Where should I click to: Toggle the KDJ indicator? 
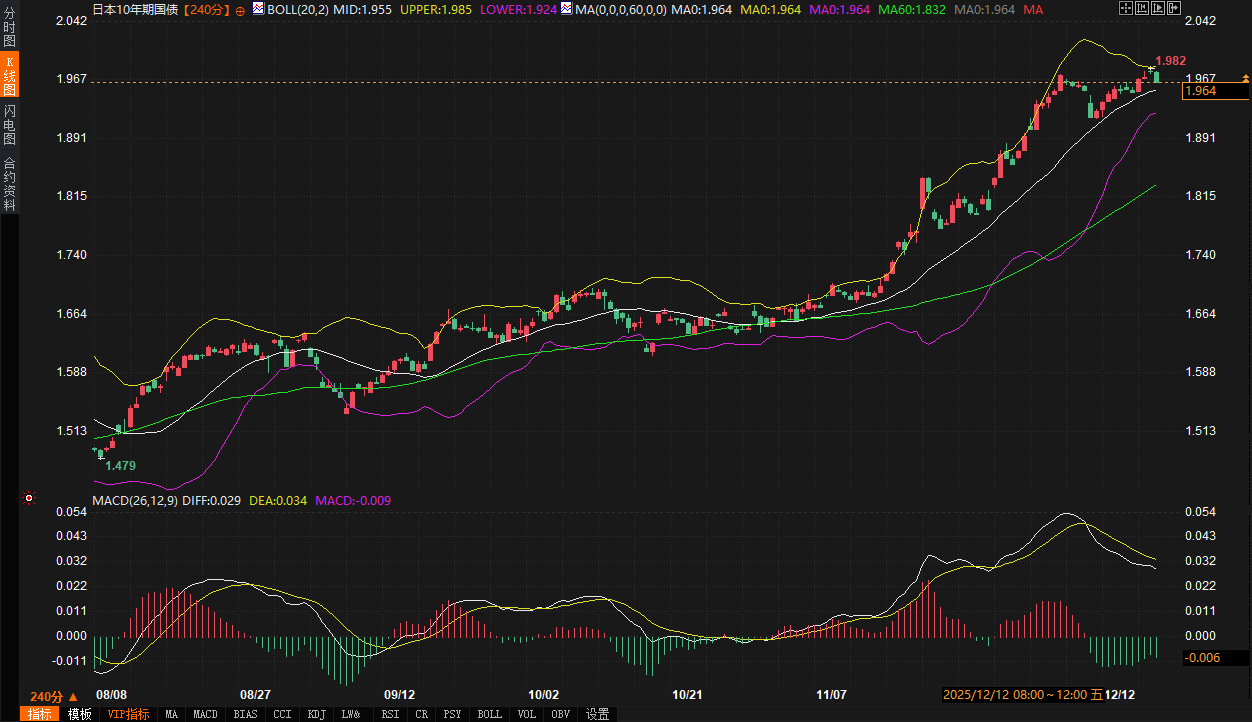click(x=317, y=714)
